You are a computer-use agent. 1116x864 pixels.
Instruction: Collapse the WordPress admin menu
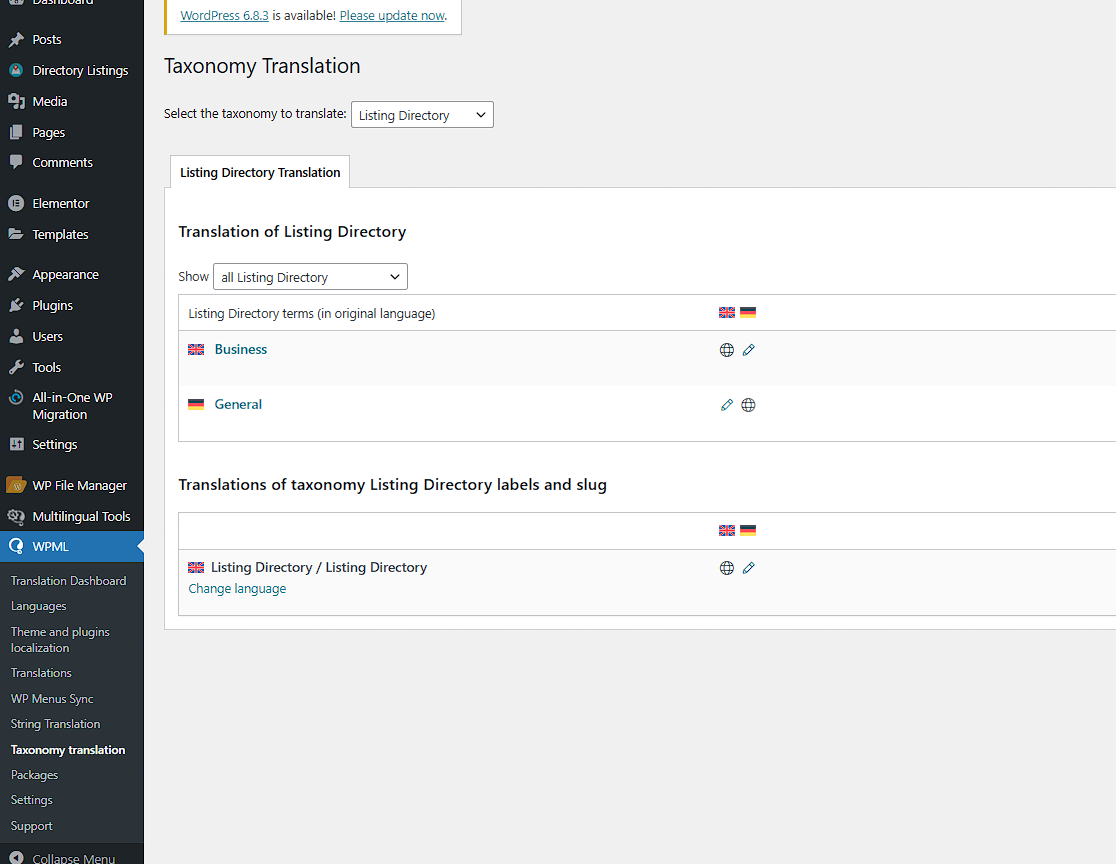pos(72,858)
